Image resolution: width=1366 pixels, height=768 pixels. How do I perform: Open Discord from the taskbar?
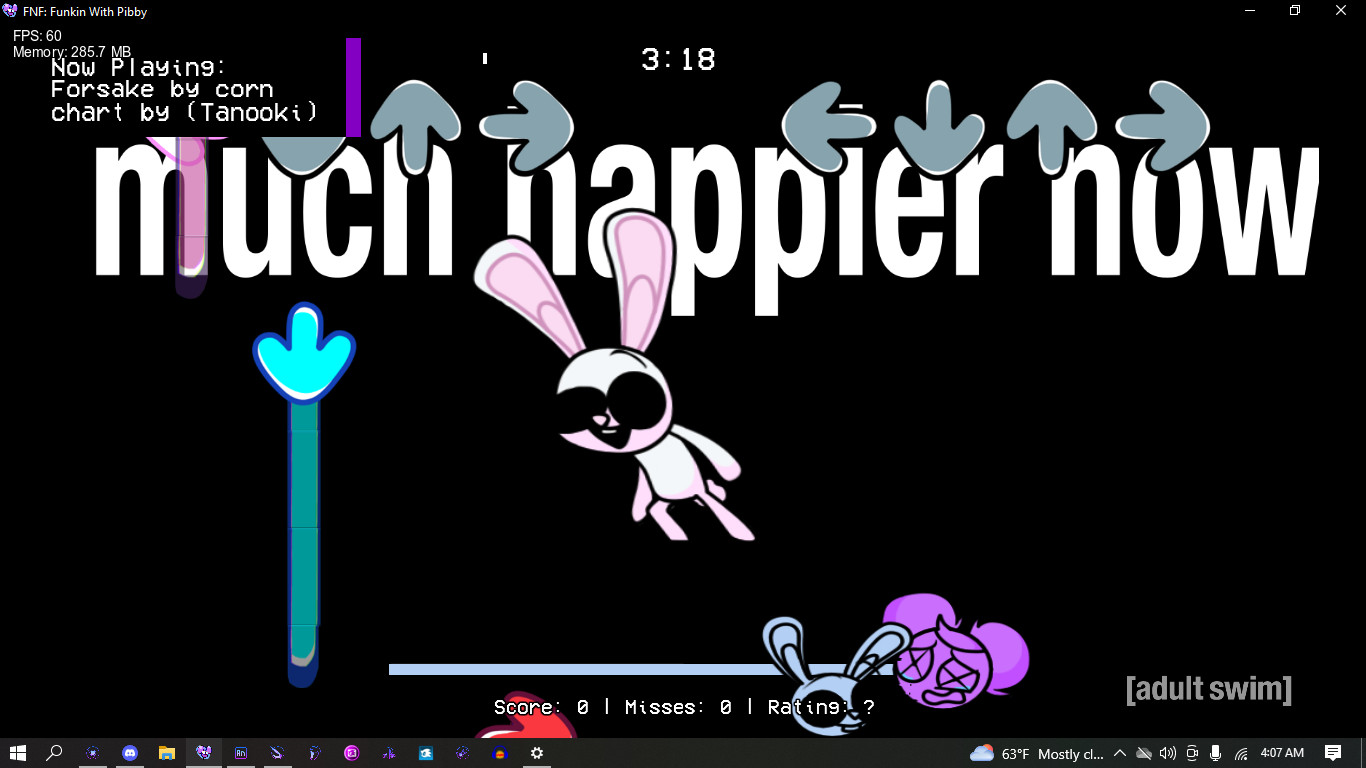129,754
